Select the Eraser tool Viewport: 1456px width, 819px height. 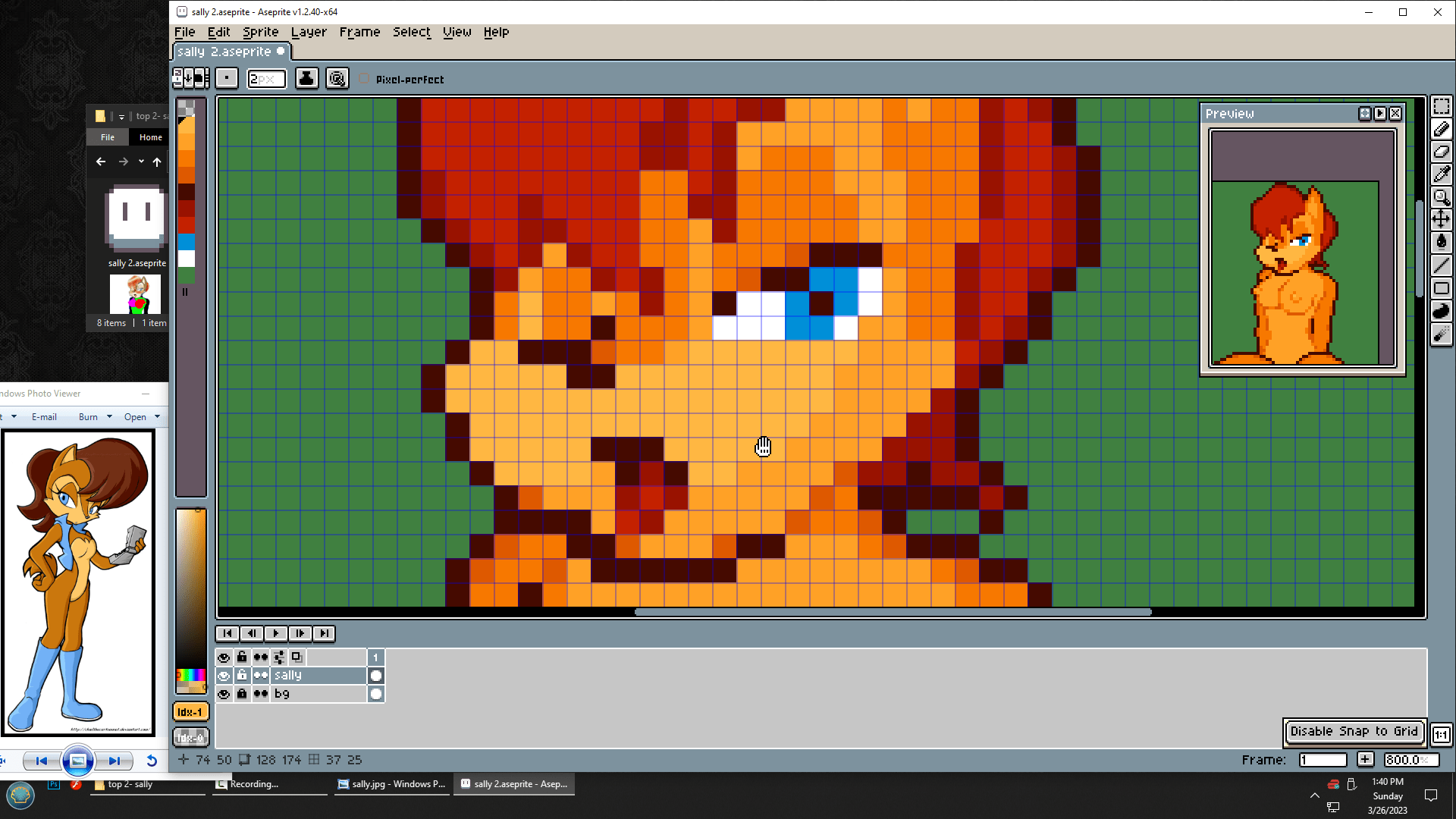1441,152
